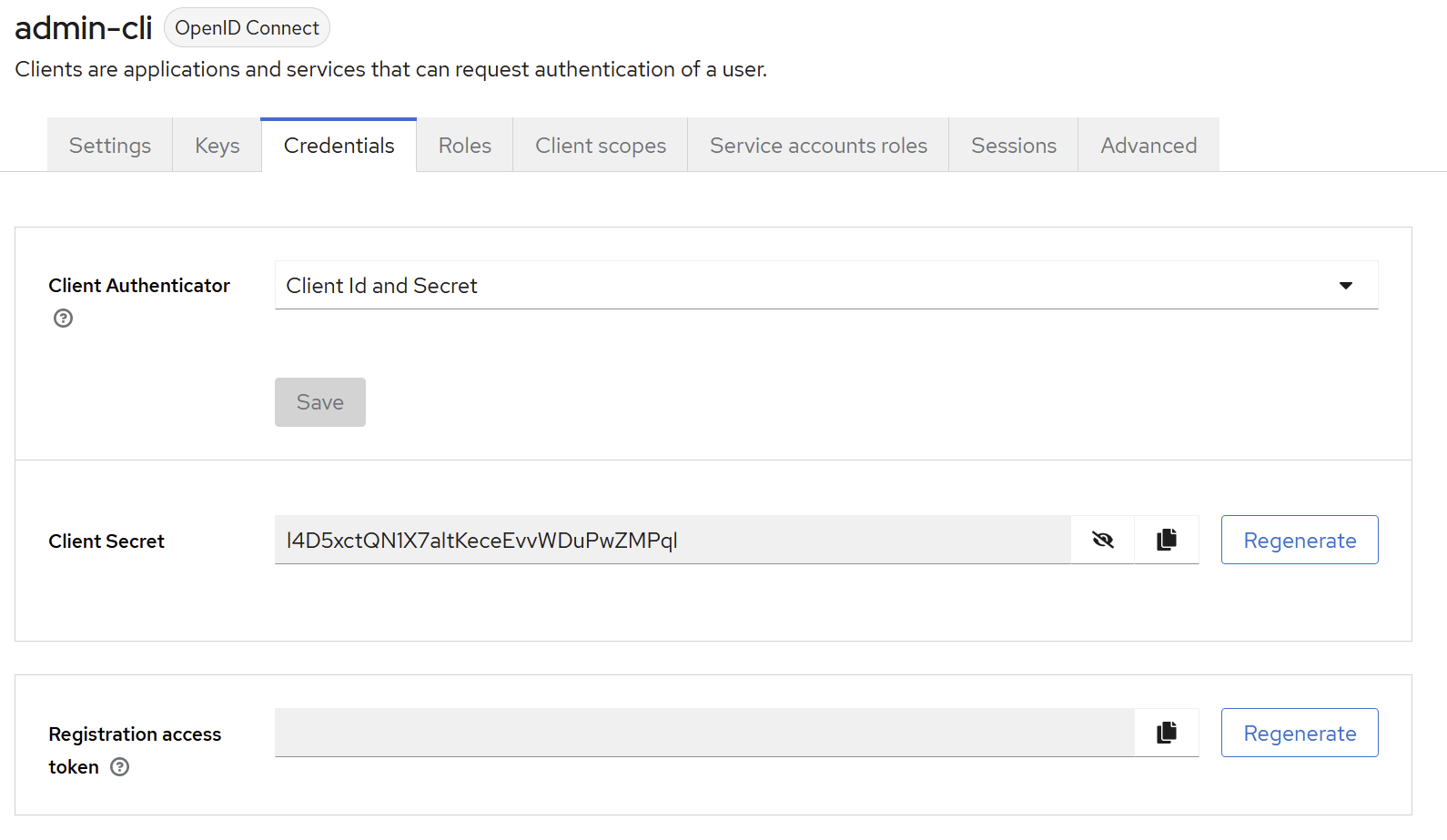Viewport: 1447px width, 840px height.
Task: Open the Client Id and Secret selector
Action: pos(801,286)
